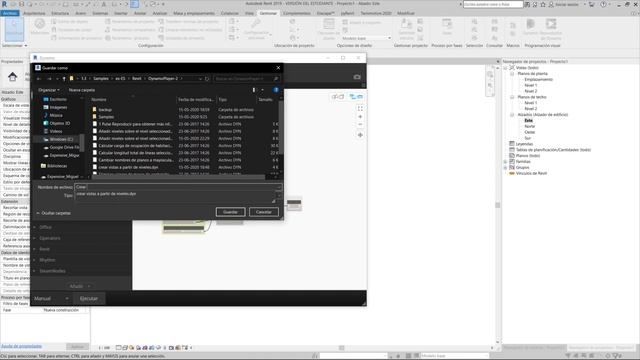Image resolution: width=640 pixels, height=360 pixels.
Task: Click the blue help icon in save dialog
Action: click(x=276, y=90)
